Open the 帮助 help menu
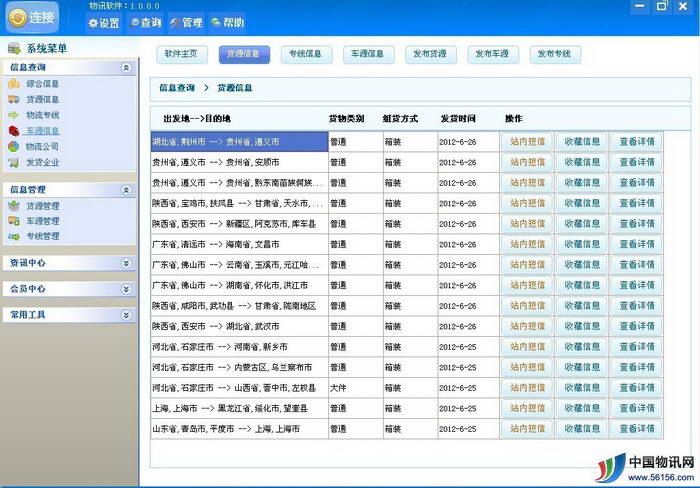This screenshot has height=488, width=700. pos(228,22)
